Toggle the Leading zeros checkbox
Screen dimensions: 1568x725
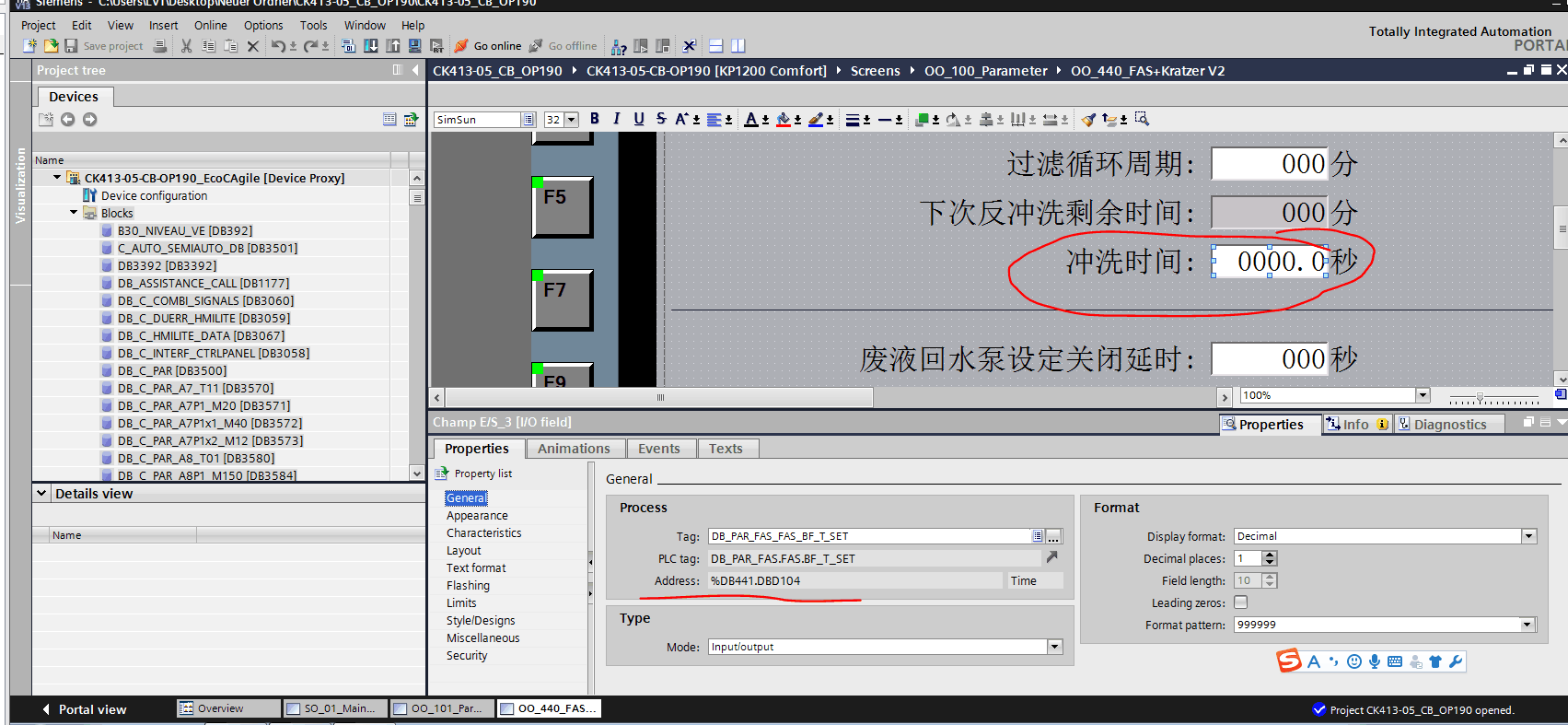[x=1241, y=602]
